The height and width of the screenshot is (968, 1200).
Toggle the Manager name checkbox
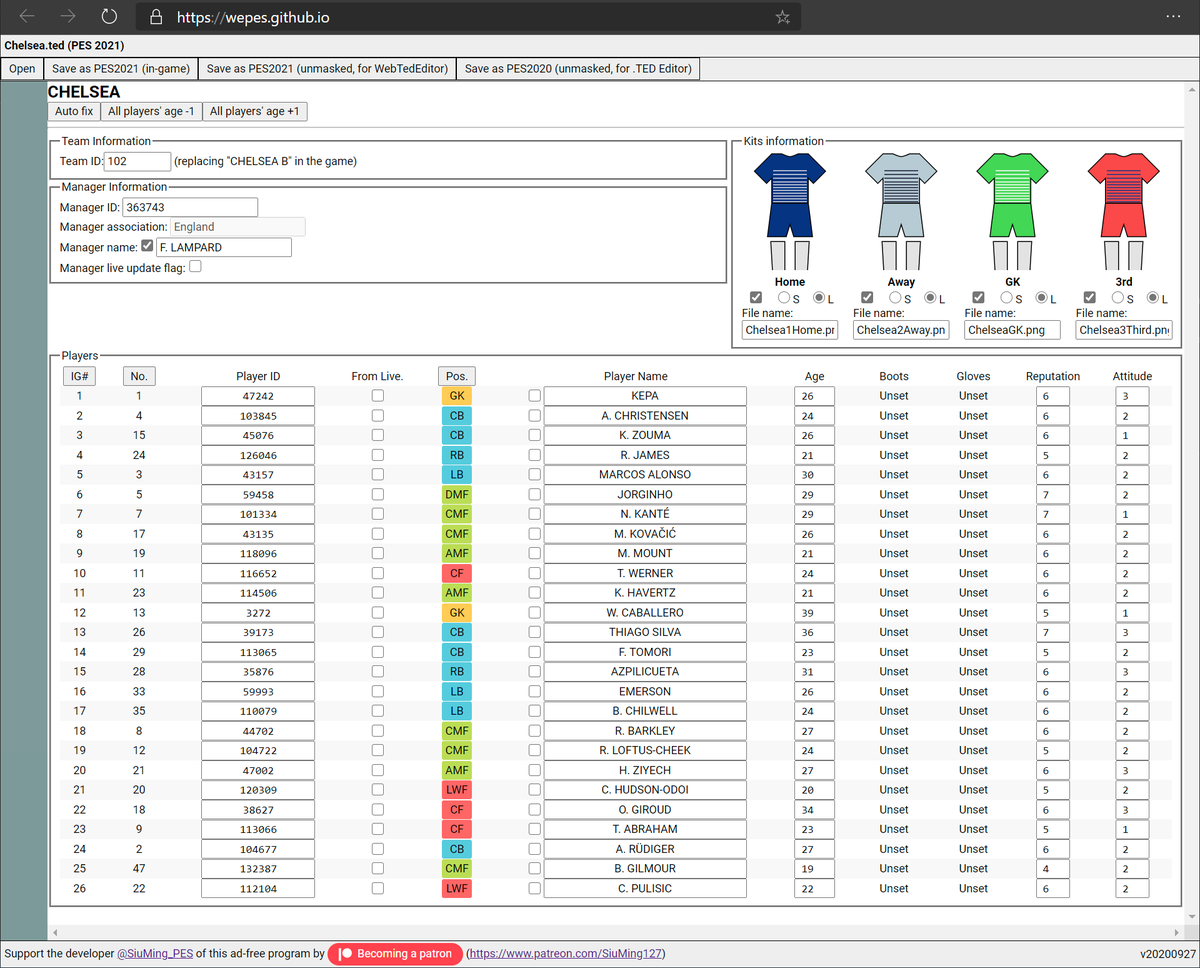pos(148,247)
